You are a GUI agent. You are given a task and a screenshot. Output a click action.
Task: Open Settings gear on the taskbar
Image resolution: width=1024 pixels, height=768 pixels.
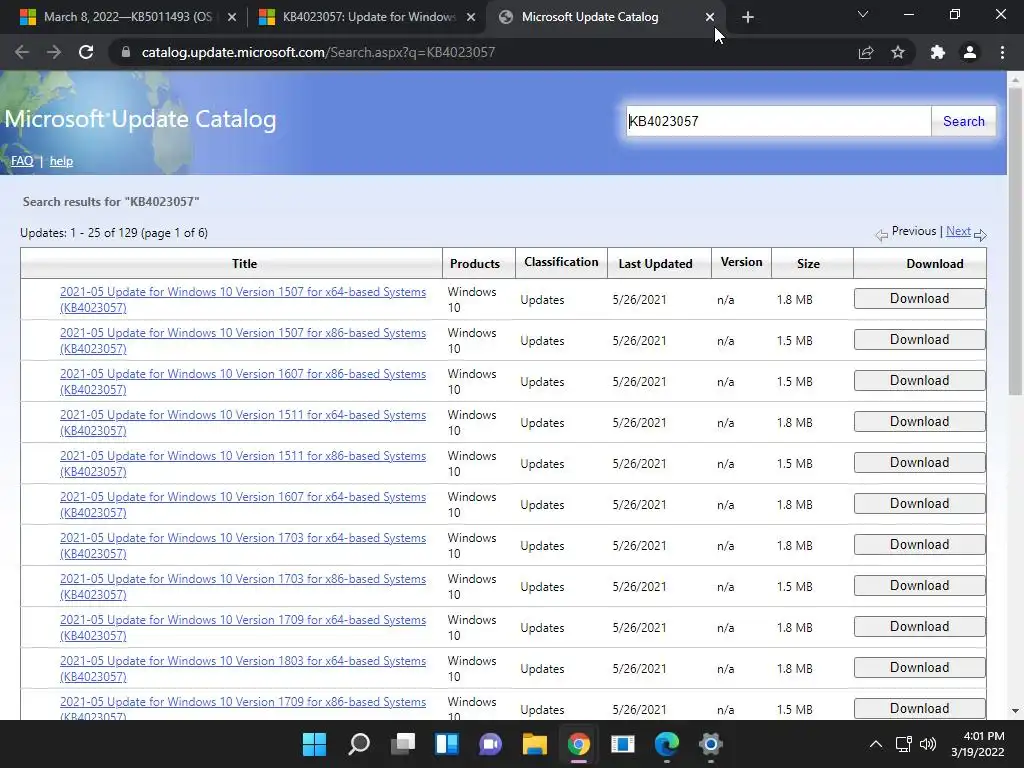click(x=711, y=744)
